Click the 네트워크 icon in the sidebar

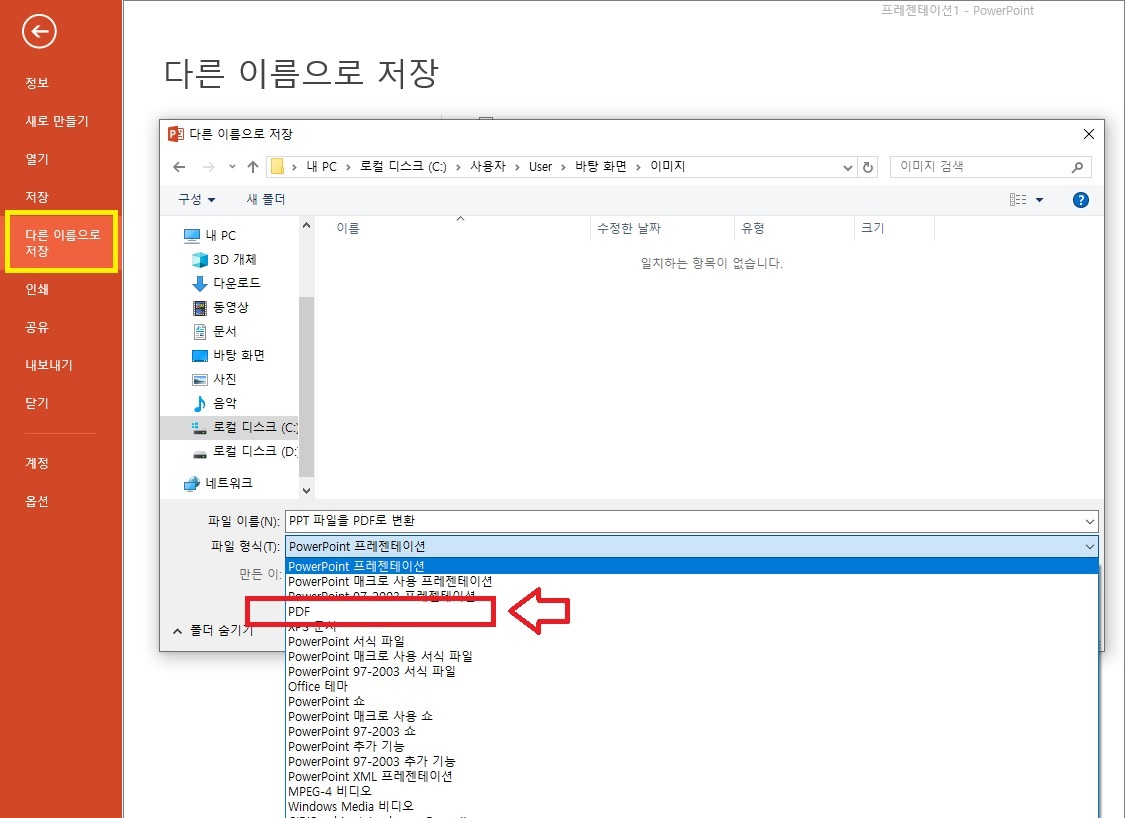192,484
